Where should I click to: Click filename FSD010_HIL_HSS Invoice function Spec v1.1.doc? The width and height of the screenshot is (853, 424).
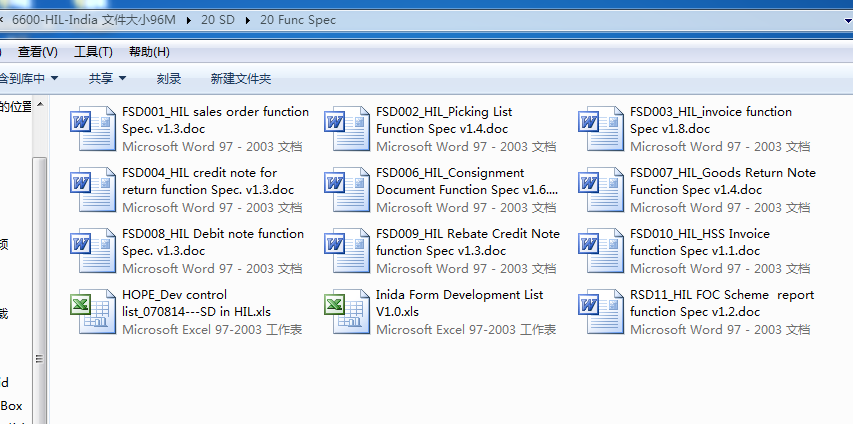point(700,242)
